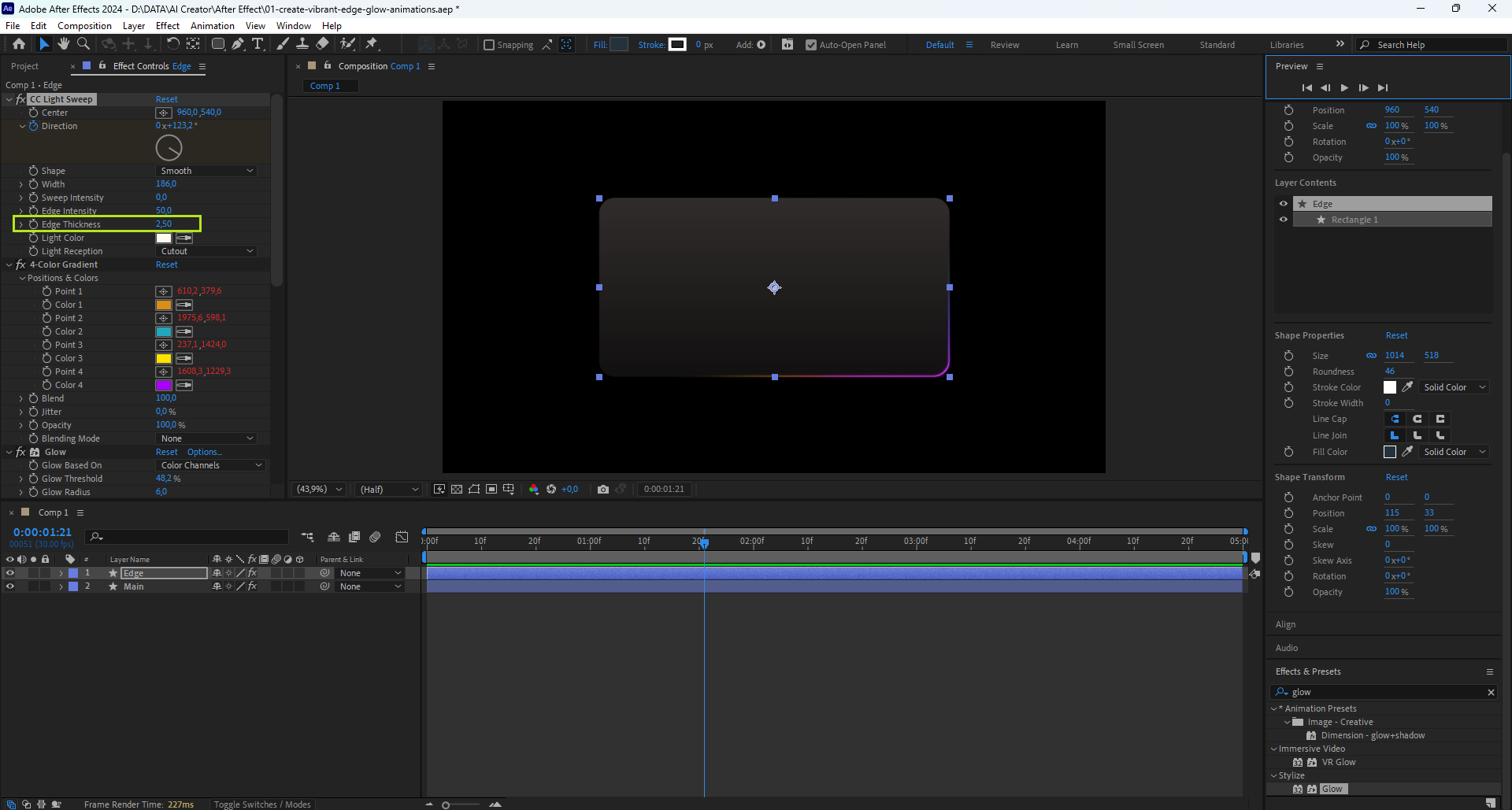1512x810 pixels.
Task: Open the Half resolution dropdown
Action: (389, 489)
